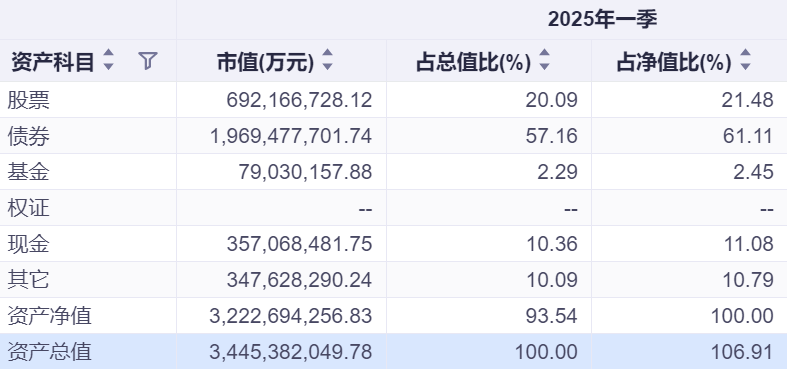Click the 57.16 total ratio for 债券
Screen dimensions: 787x369
coord(552,136)
